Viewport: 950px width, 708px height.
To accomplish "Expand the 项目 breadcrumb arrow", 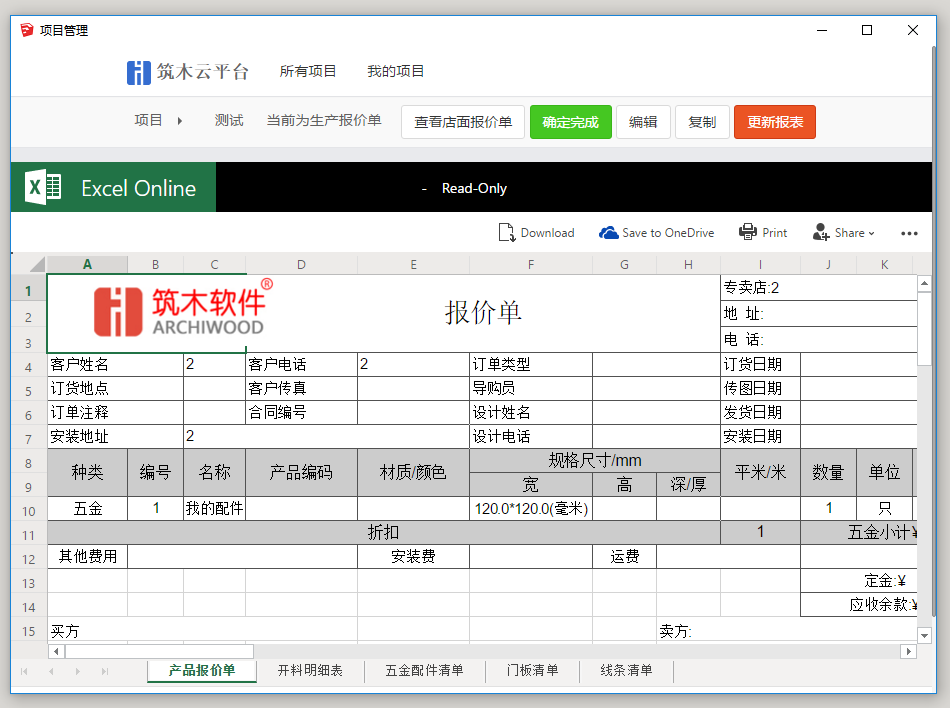I will [180, 121].
